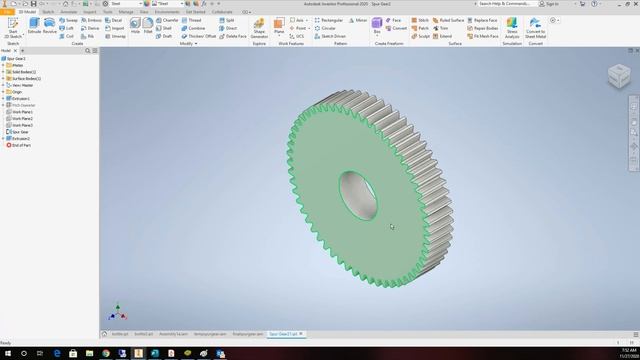Screen dimensions: 640x360
Task: Expand the Solid Bodies(1) node
Action: (x=3, y=72)
